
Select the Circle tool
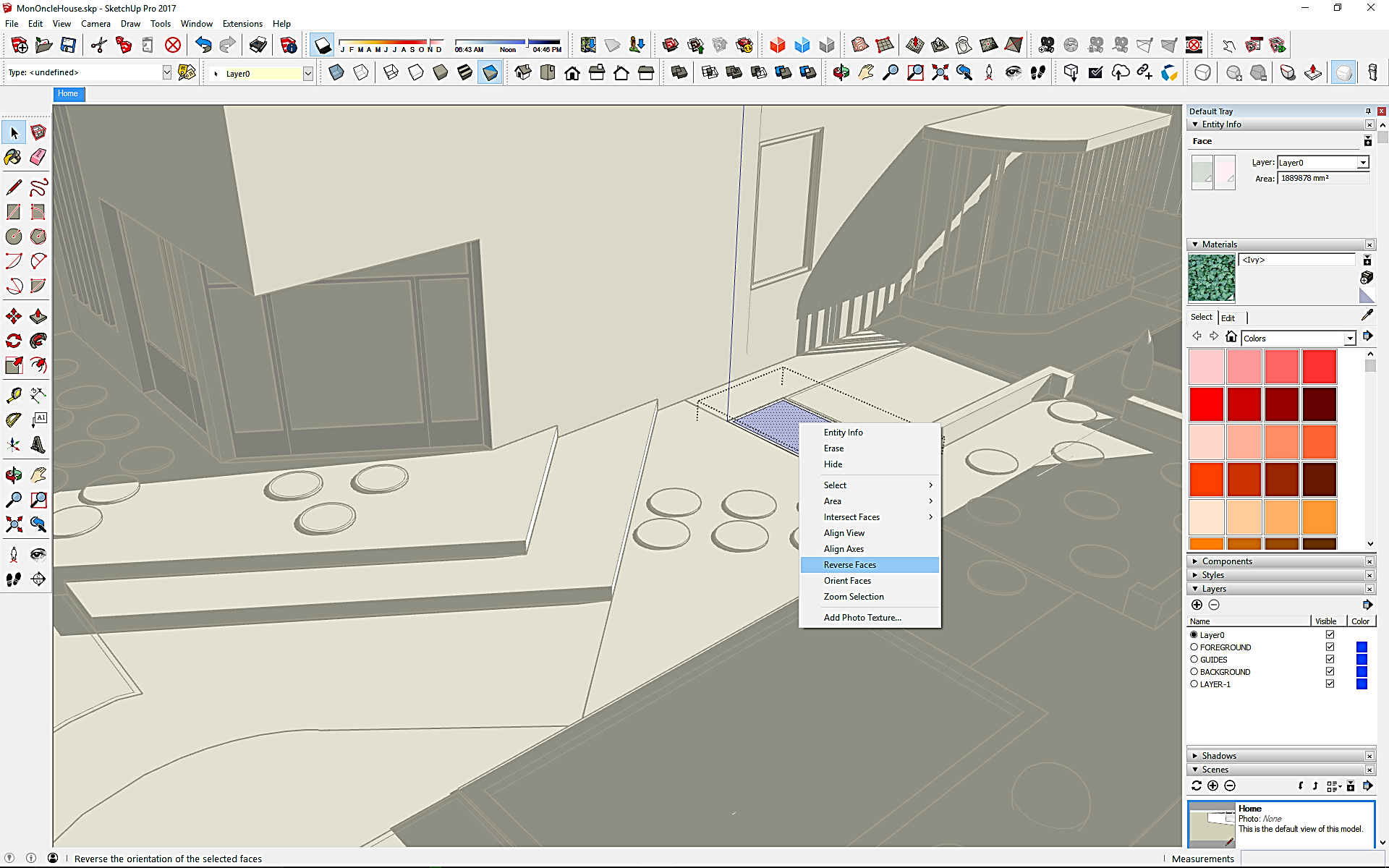(14, 237)
